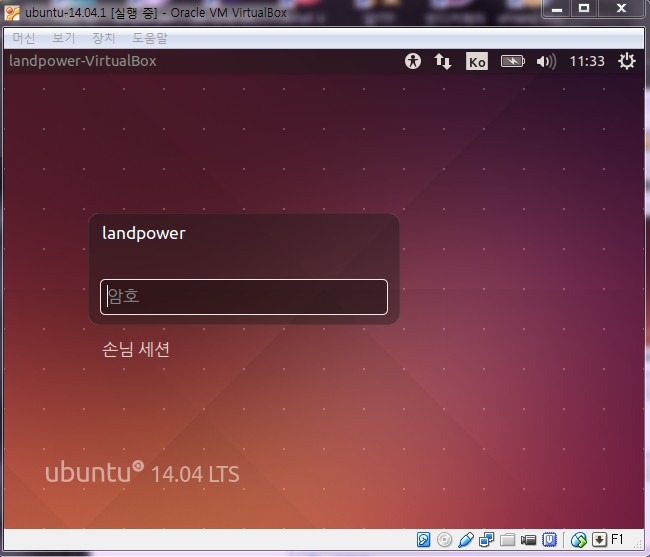
Task: Open the power gear session menu
Action: click(627, 61)
